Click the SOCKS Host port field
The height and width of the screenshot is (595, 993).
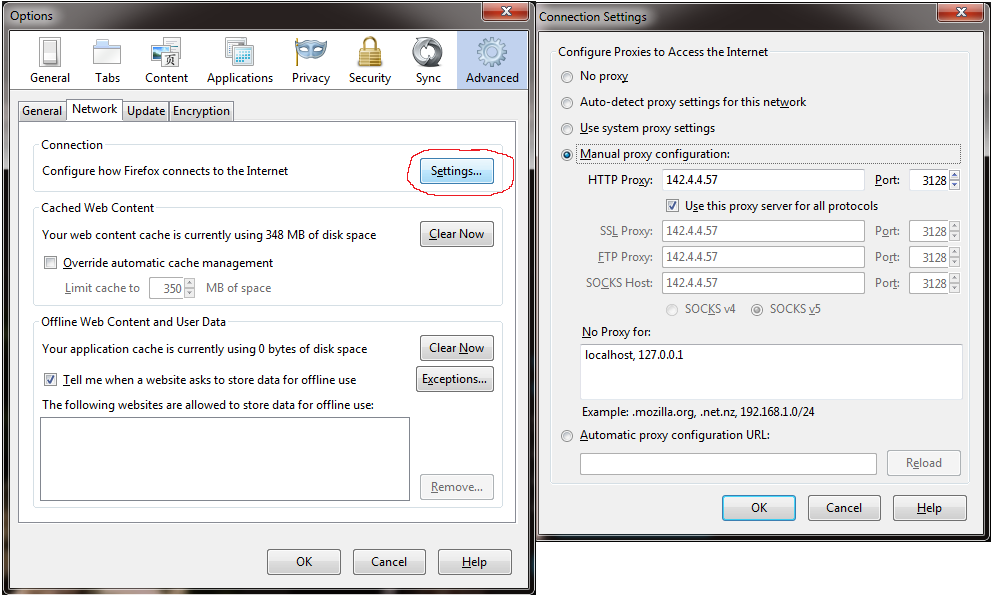pos(929,284)
